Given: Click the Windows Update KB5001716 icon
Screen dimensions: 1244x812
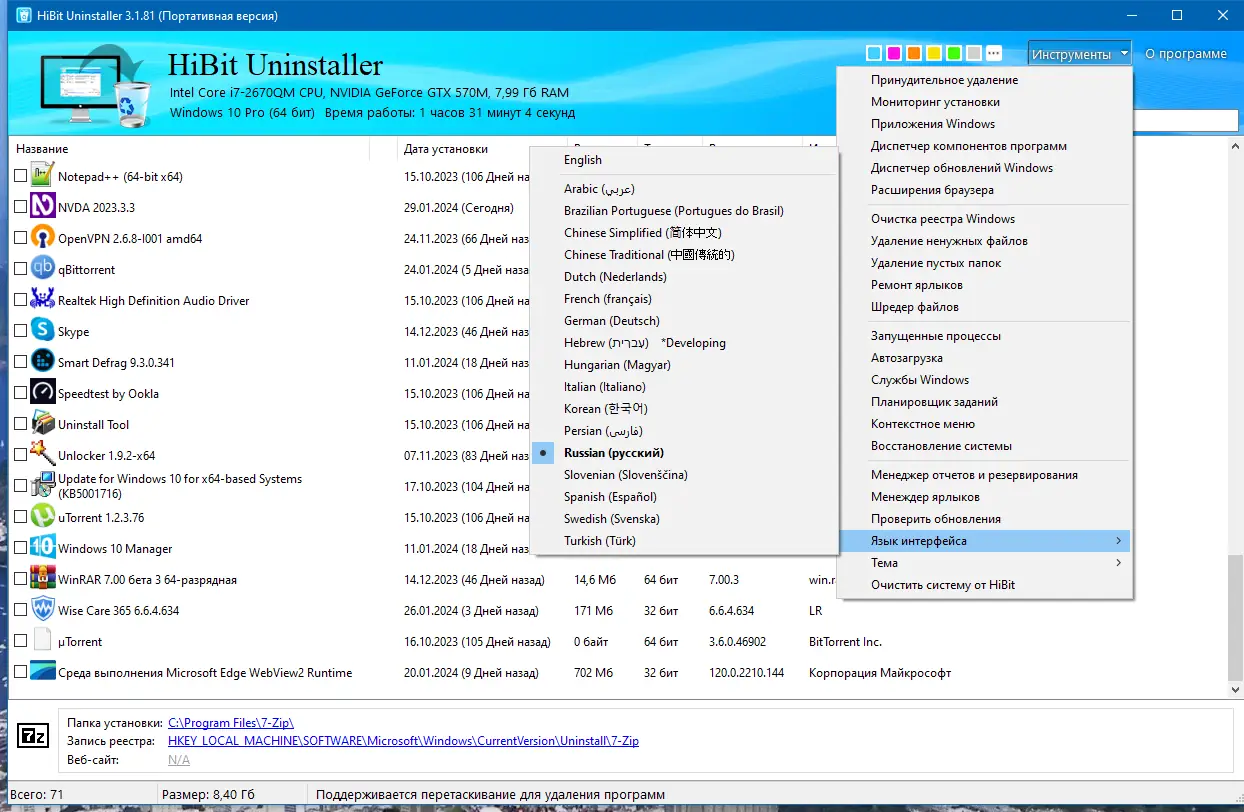Looking at the screenshot, I should point(42,486).
